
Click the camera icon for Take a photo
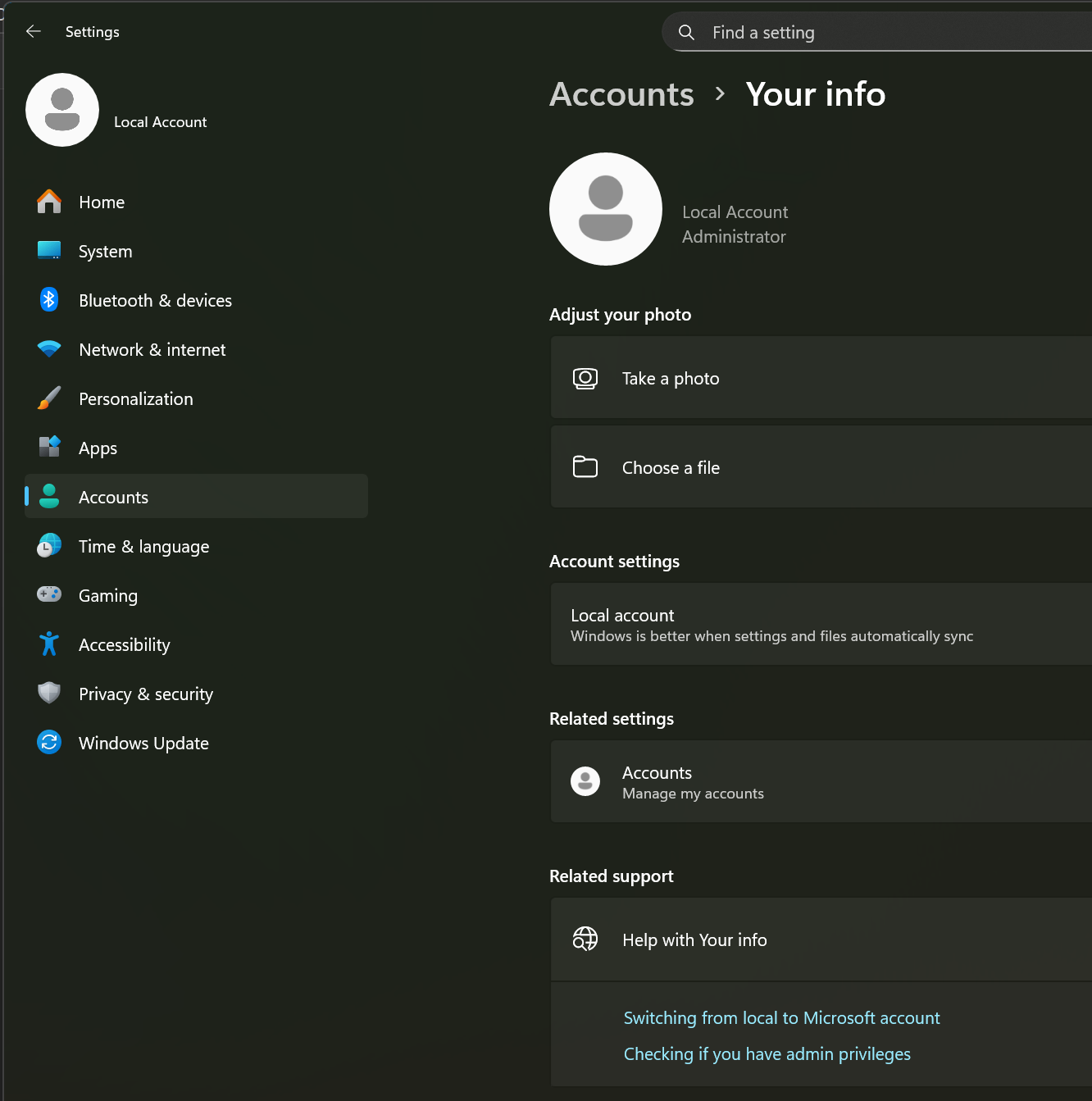pos(585,379)
